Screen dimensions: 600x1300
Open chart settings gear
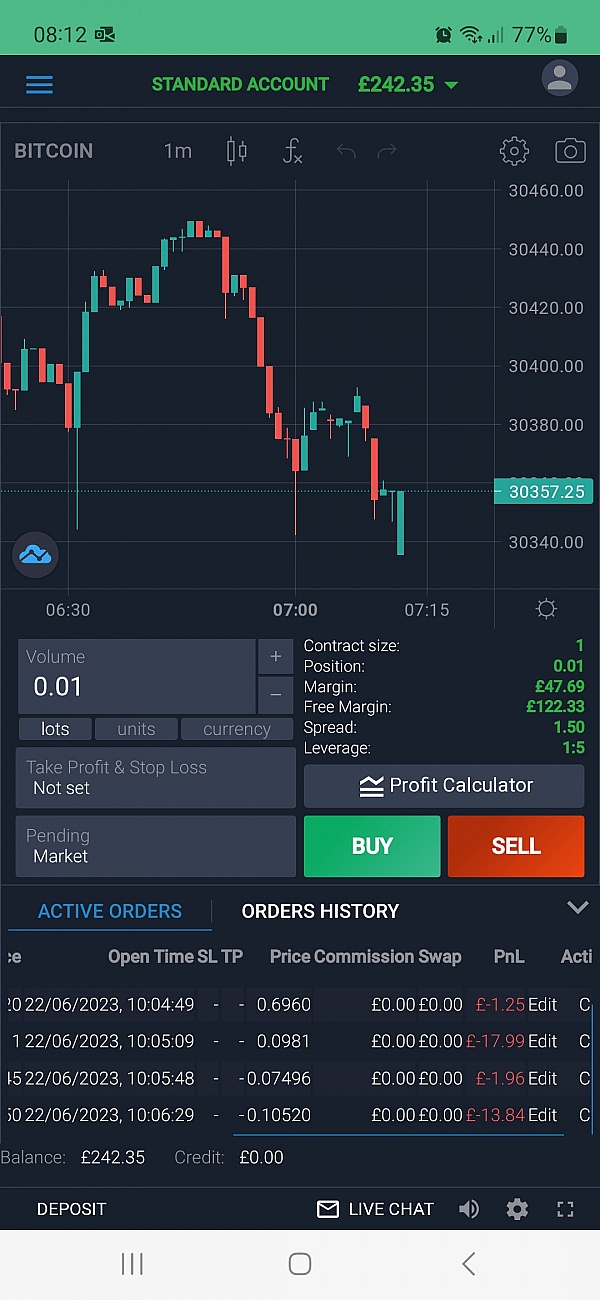514,151
